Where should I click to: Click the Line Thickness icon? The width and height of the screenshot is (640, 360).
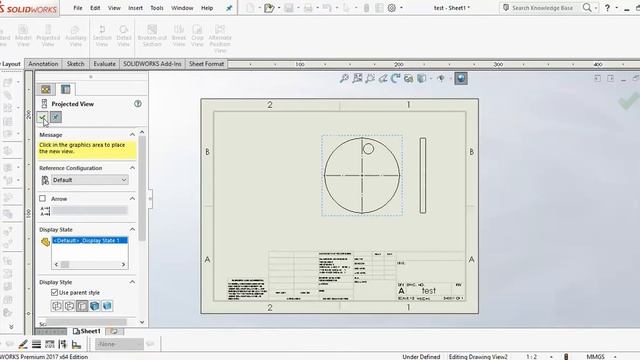(36, 344)
